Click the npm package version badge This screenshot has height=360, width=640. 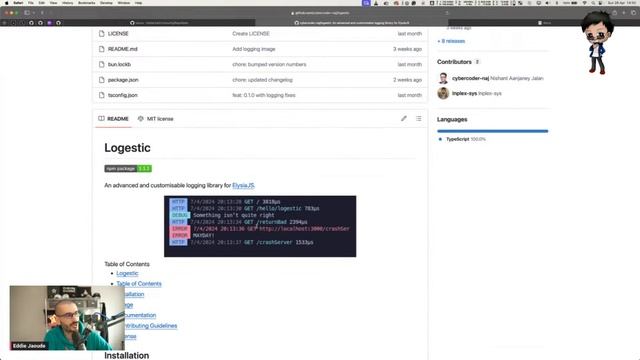click(128, 169)
